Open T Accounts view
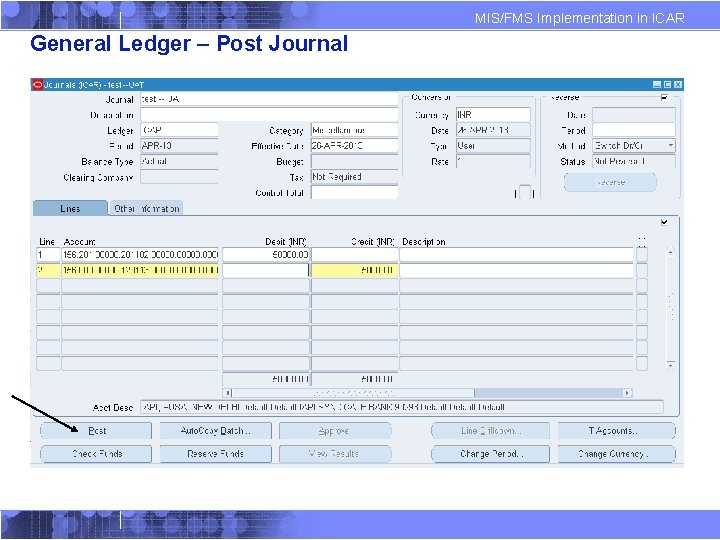Image resolution: width=720 pixels, height=540 pixels. tap(616, 431)
